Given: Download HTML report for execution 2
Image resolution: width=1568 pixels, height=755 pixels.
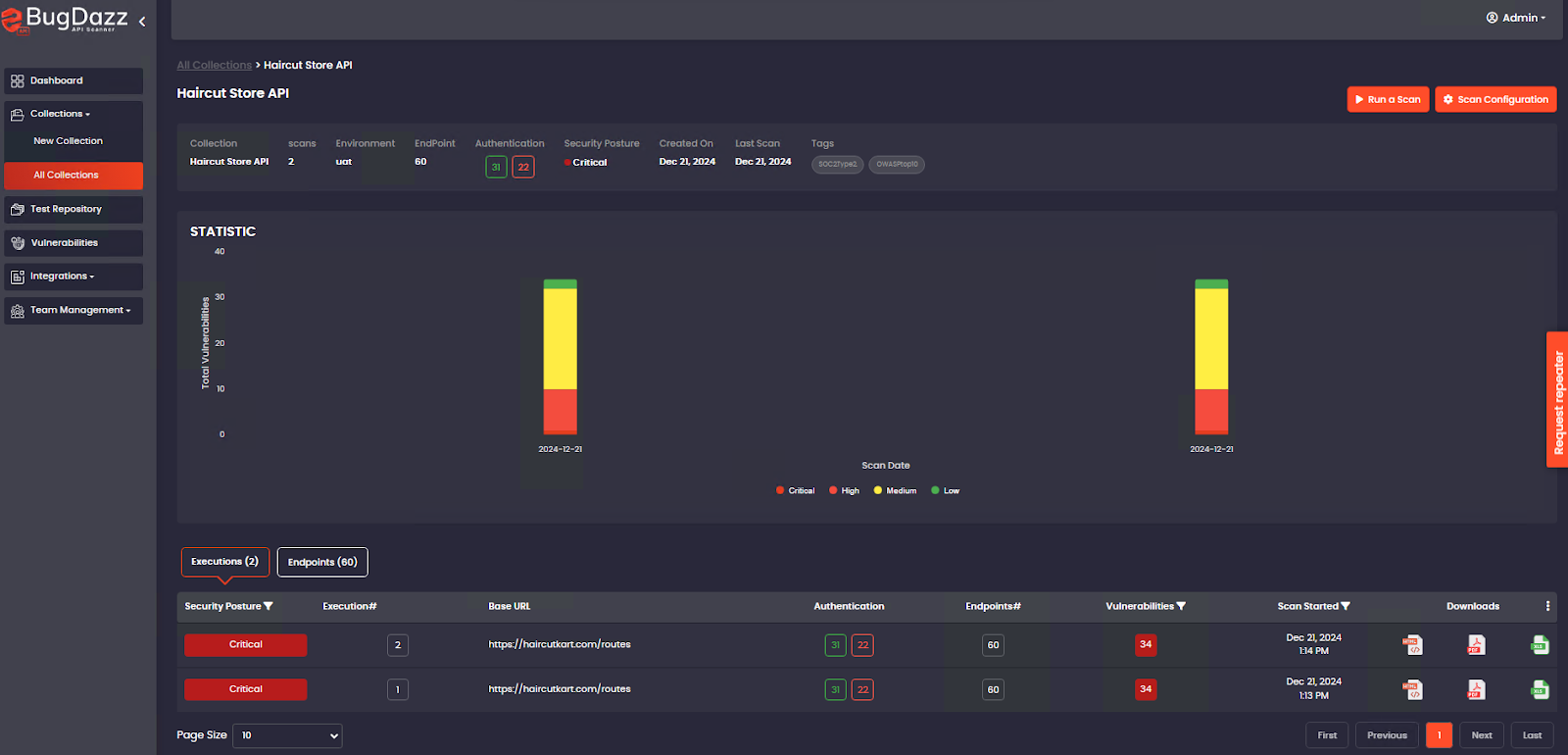Looking at the screenshot, I should click(x=1412, y=645).
